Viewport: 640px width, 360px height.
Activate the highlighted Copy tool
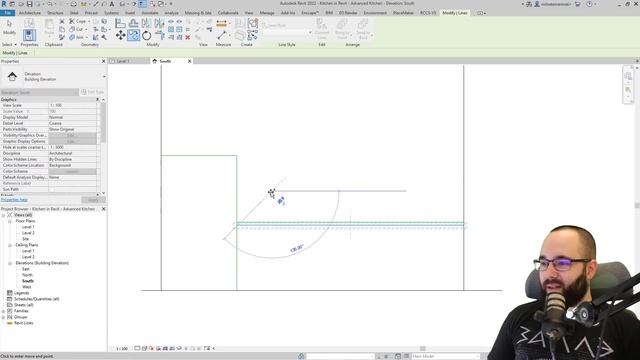coord(133,36)
